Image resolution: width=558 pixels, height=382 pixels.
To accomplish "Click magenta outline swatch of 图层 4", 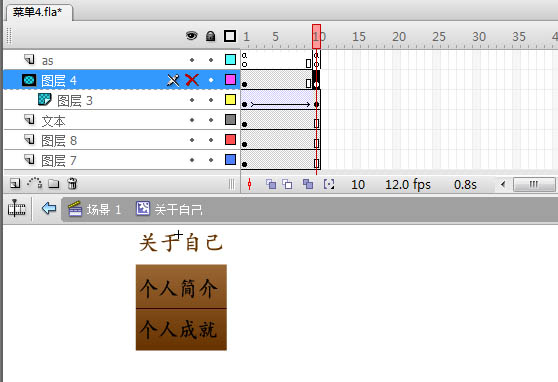I will pos(230,79).
